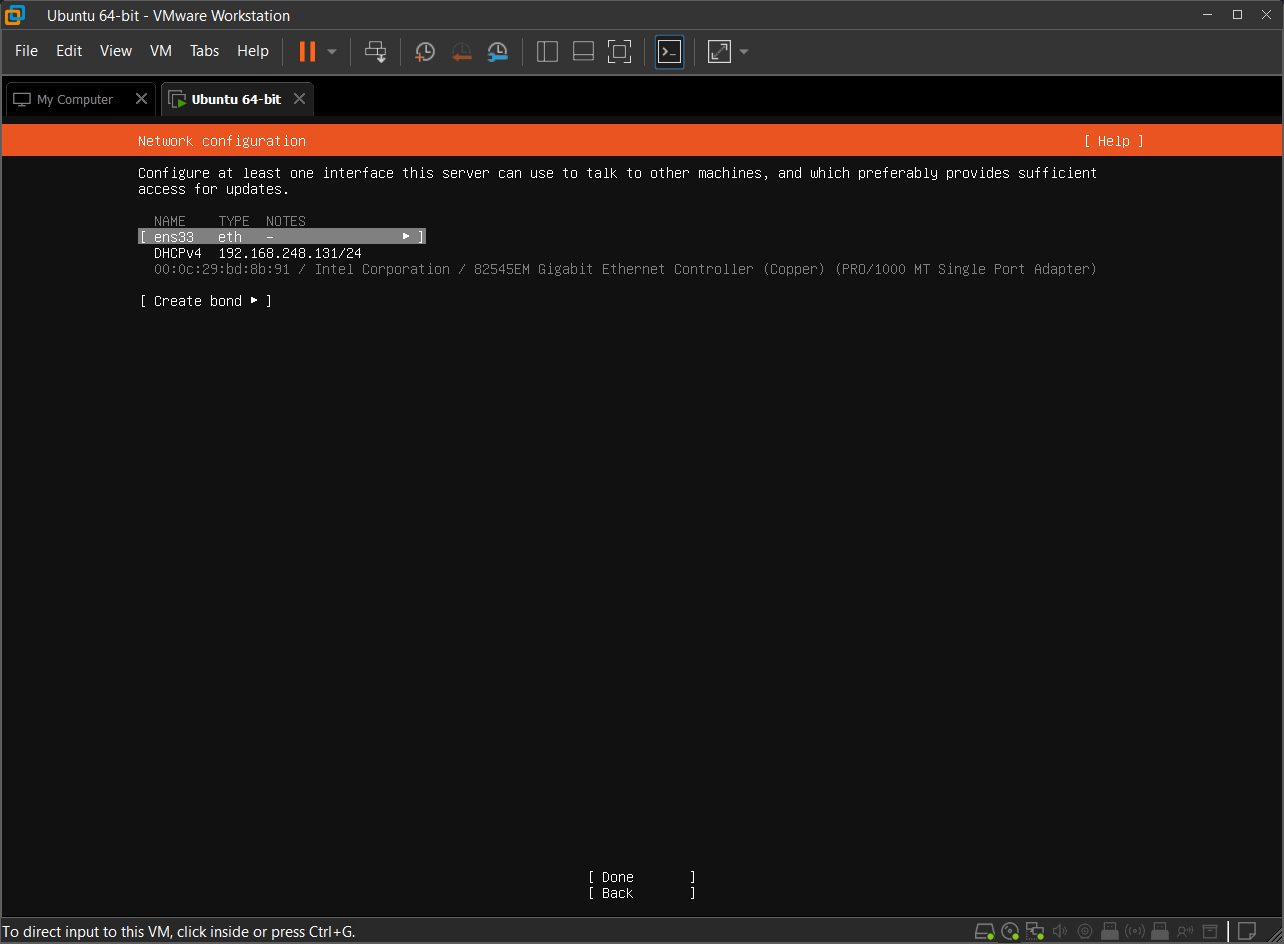The height and width of the screenshot is (944, 1284).
Task: Open the VM menu
Action: point(161,51)
